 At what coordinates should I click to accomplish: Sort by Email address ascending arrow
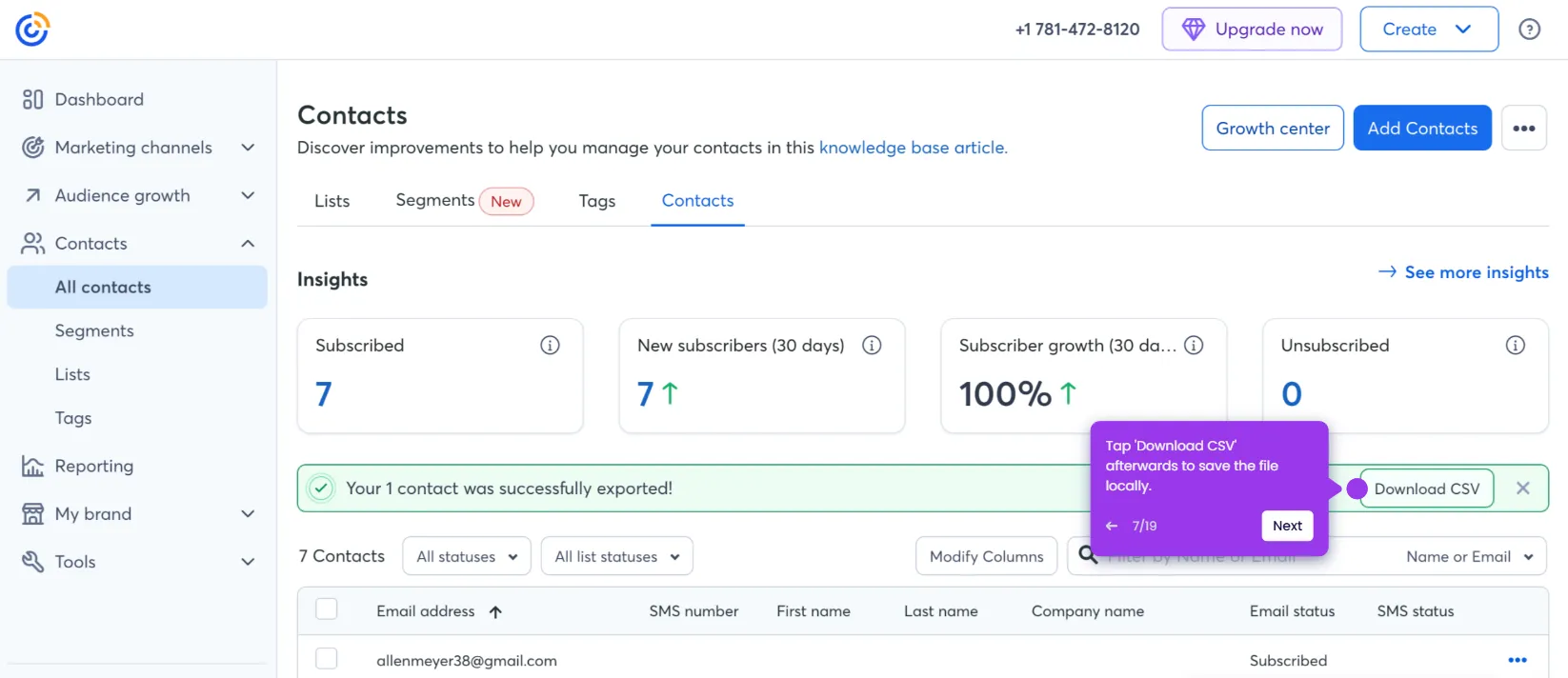[495, 612]
